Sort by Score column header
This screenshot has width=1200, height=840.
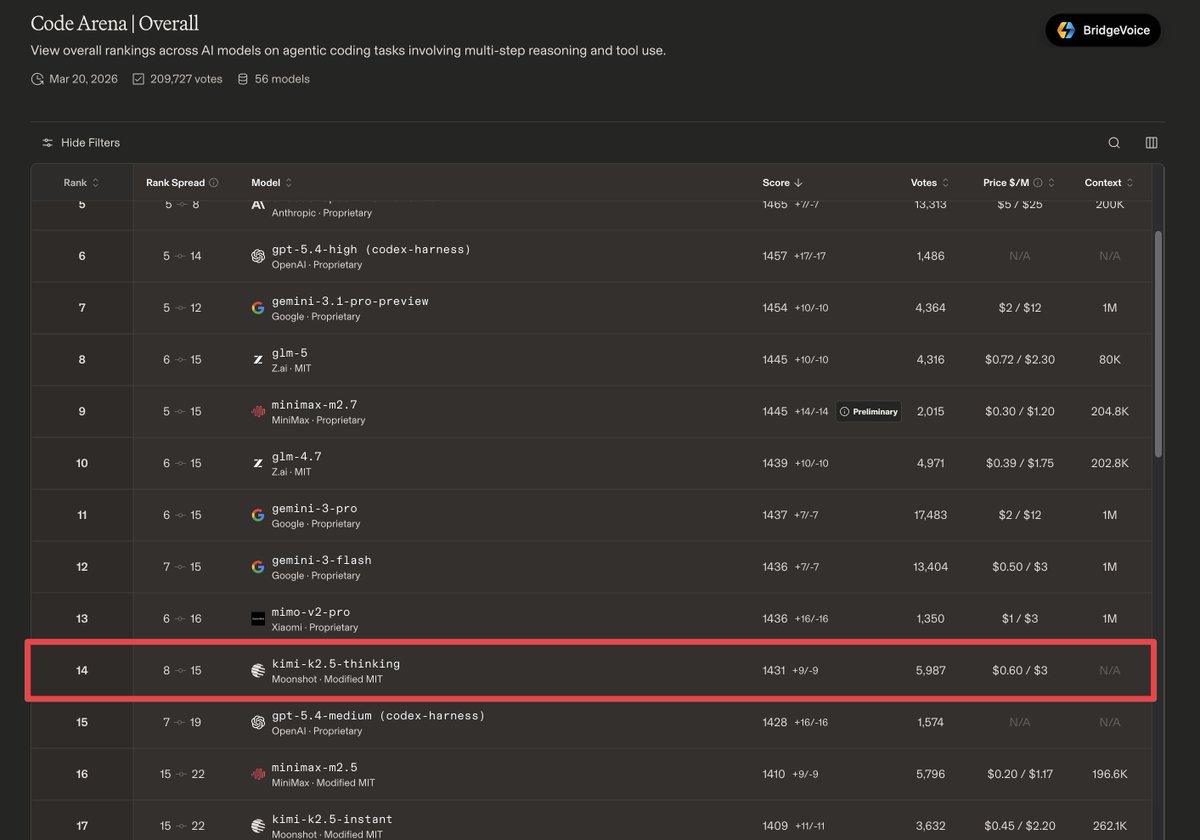tap(783, 183)
